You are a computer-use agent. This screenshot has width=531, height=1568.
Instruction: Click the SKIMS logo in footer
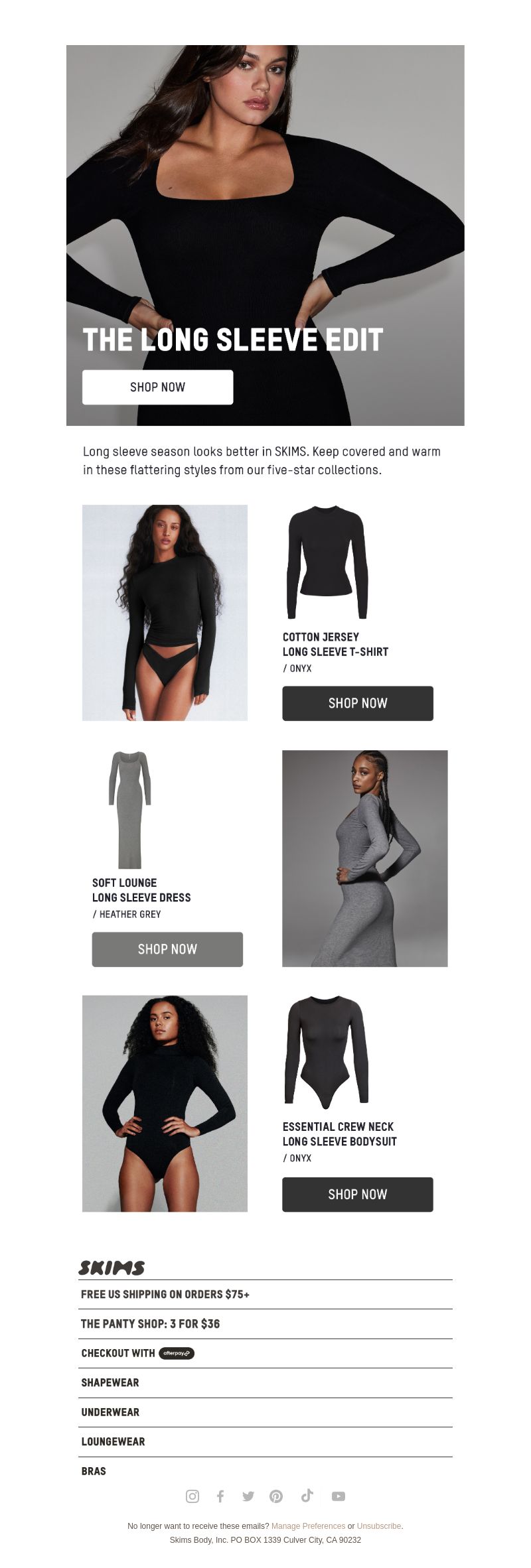pos(112,1268)
